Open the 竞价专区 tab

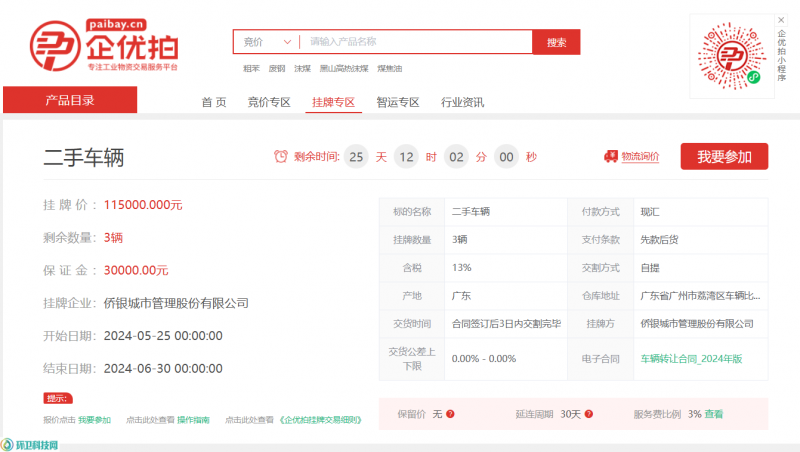point(269,102)
